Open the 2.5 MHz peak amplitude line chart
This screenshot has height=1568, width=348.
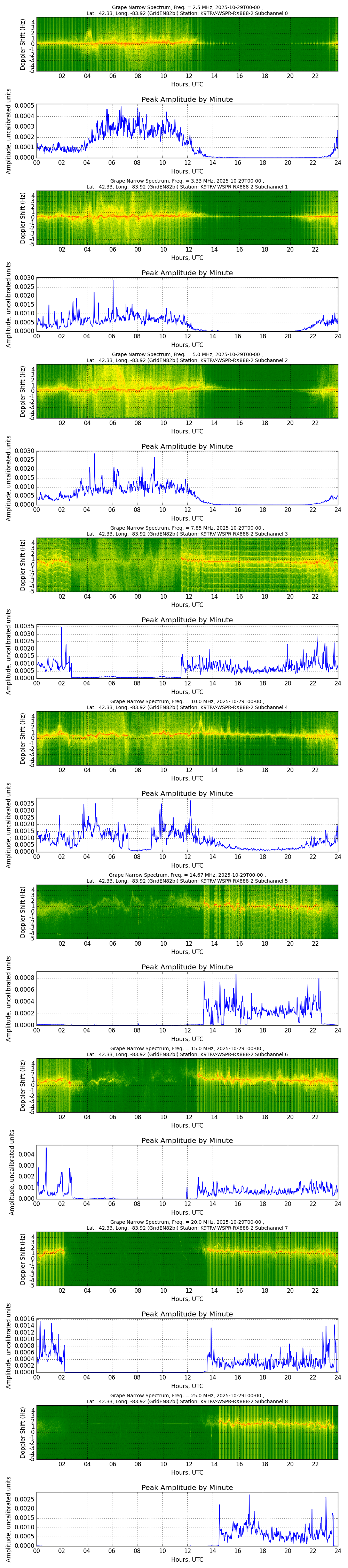187,131
